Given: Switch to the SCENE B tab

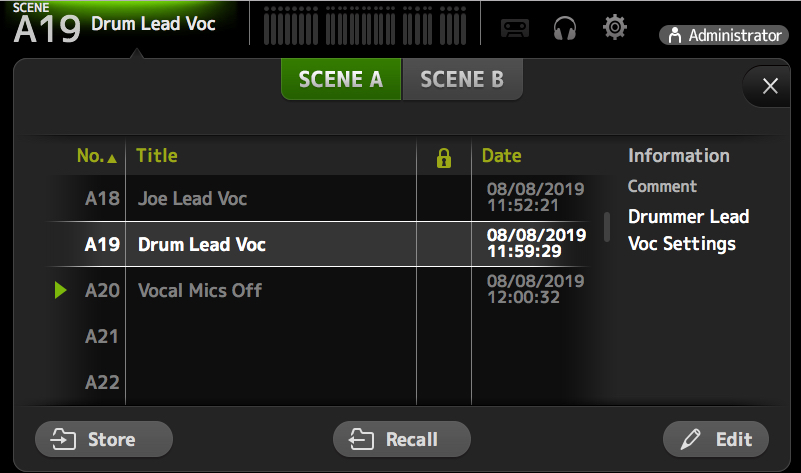Looking at the screenshot, I should [x=462, y=80].
